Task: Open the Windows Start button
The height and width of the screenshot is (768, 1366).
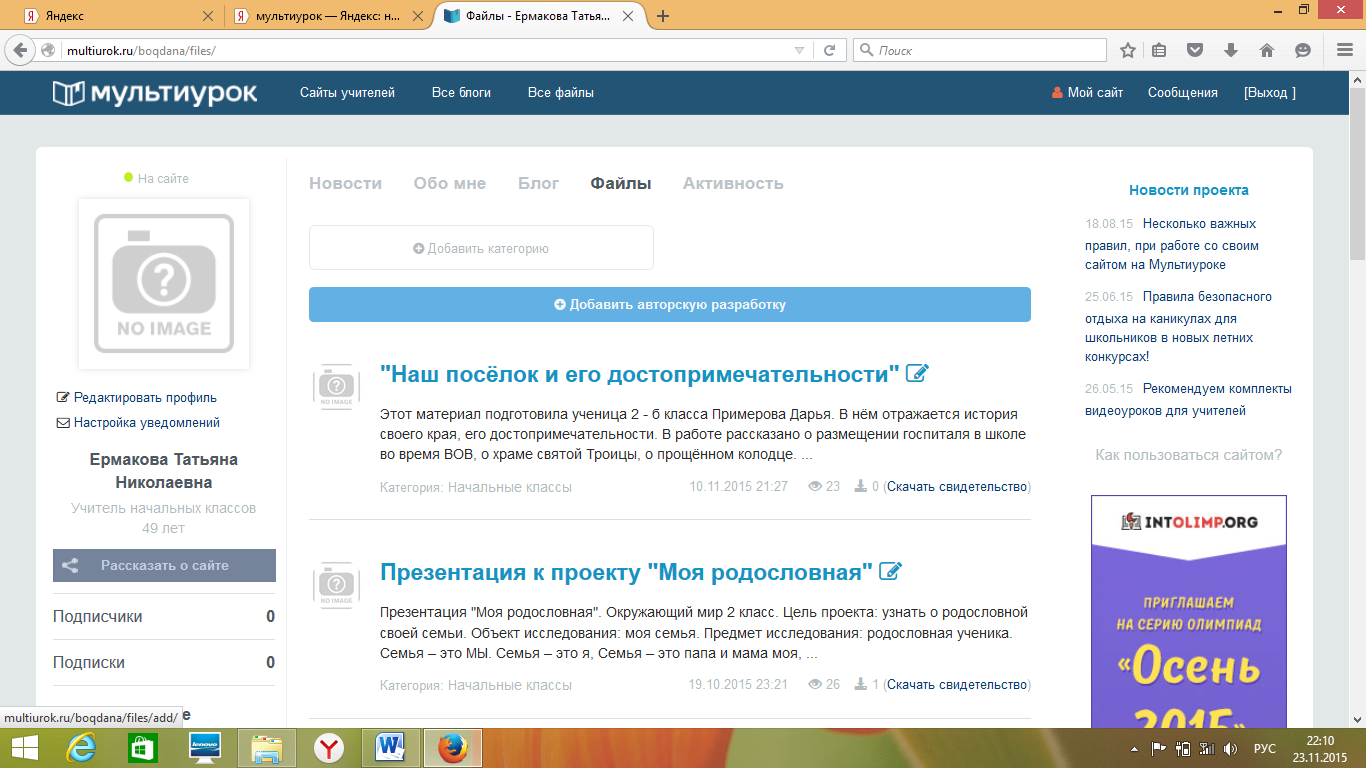Action: (x=24, y=748)
